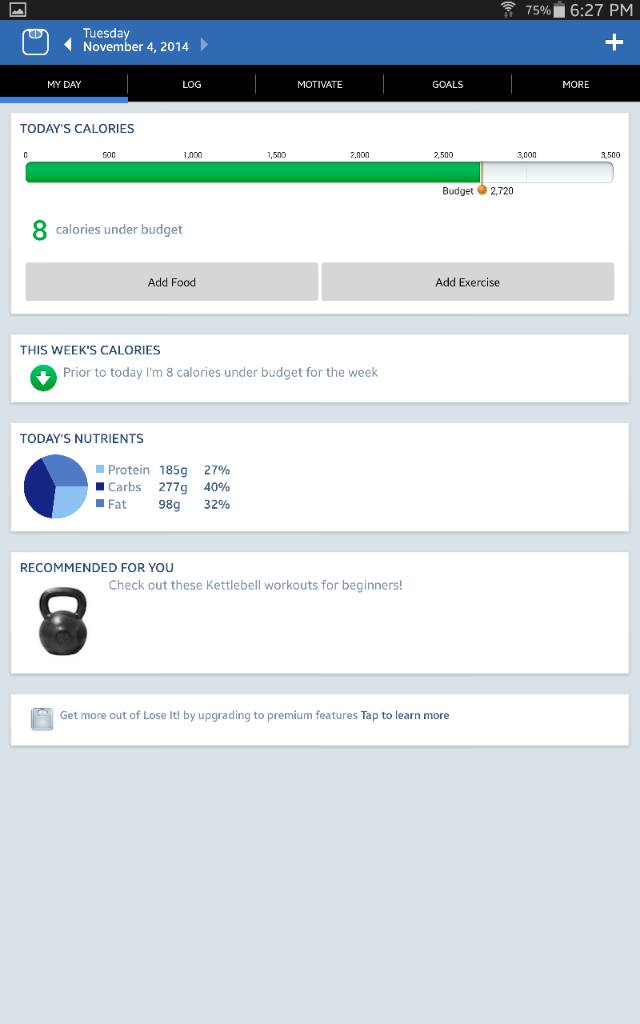Image resolution: width=640 pixels, height=1024 pixels.
Task: Open Kettlebell workouts for beginners link
Action: point(255,585)
